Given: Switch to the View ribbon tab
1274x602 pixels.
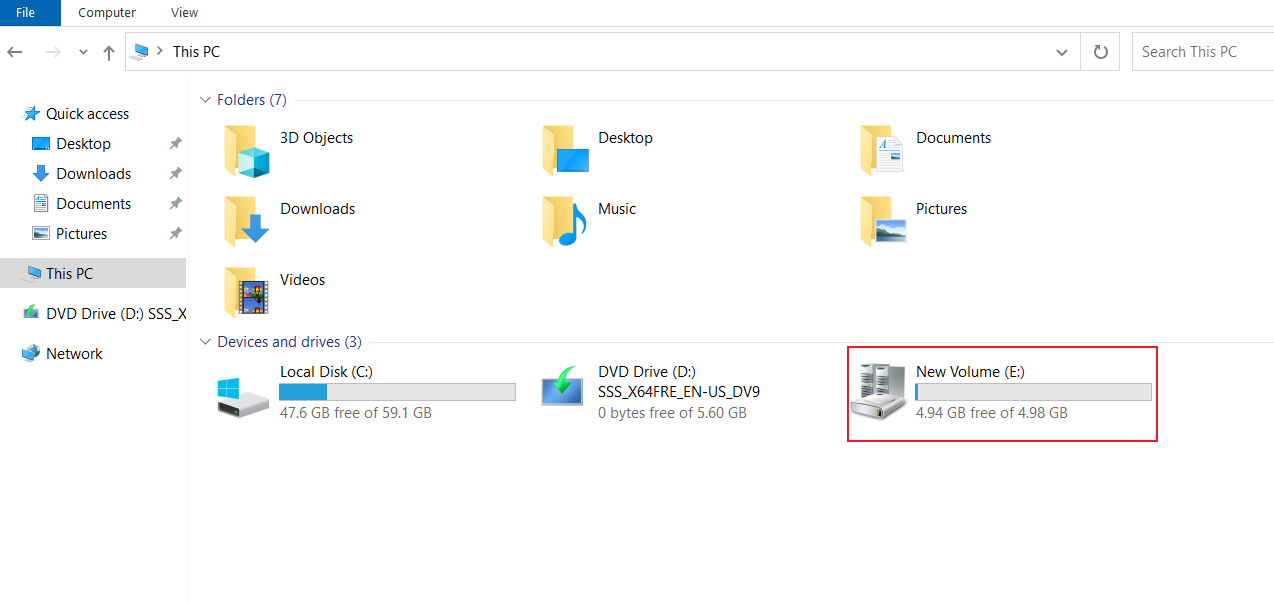Looking at the screenshot, I should 185,13.
